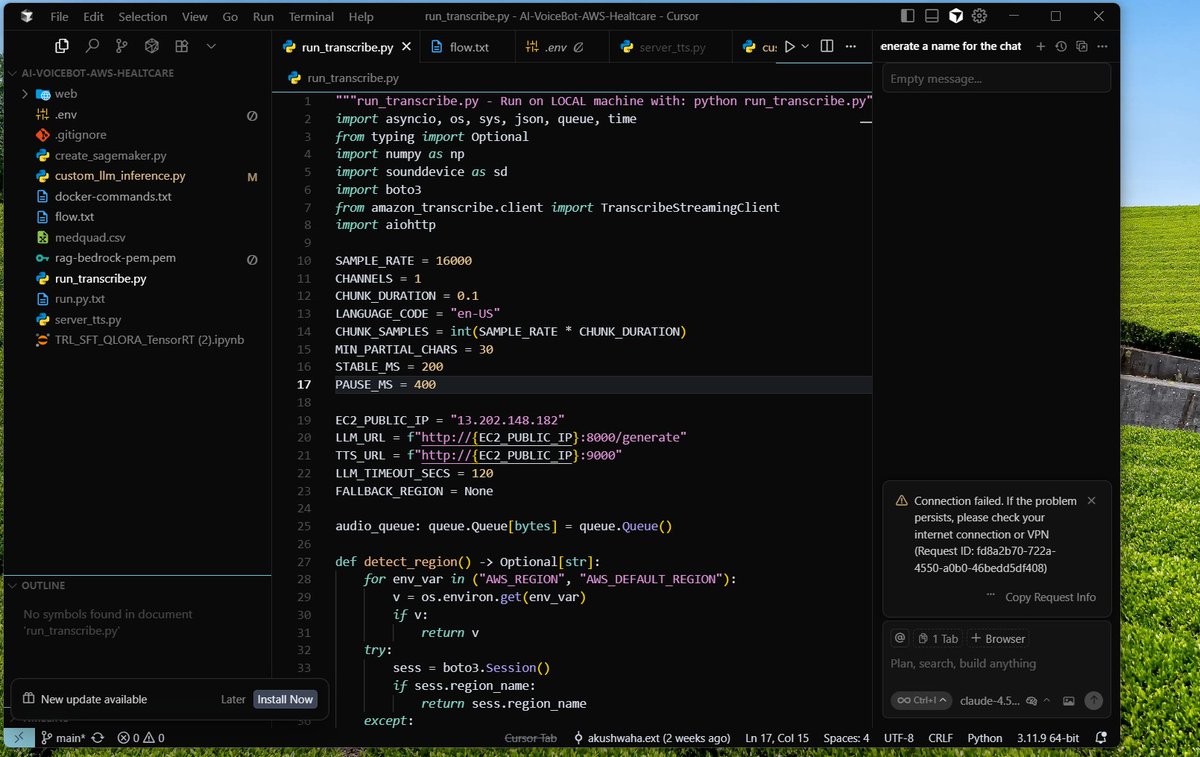Run the Python file play button

pyautogui.click(x=790, y=46)
